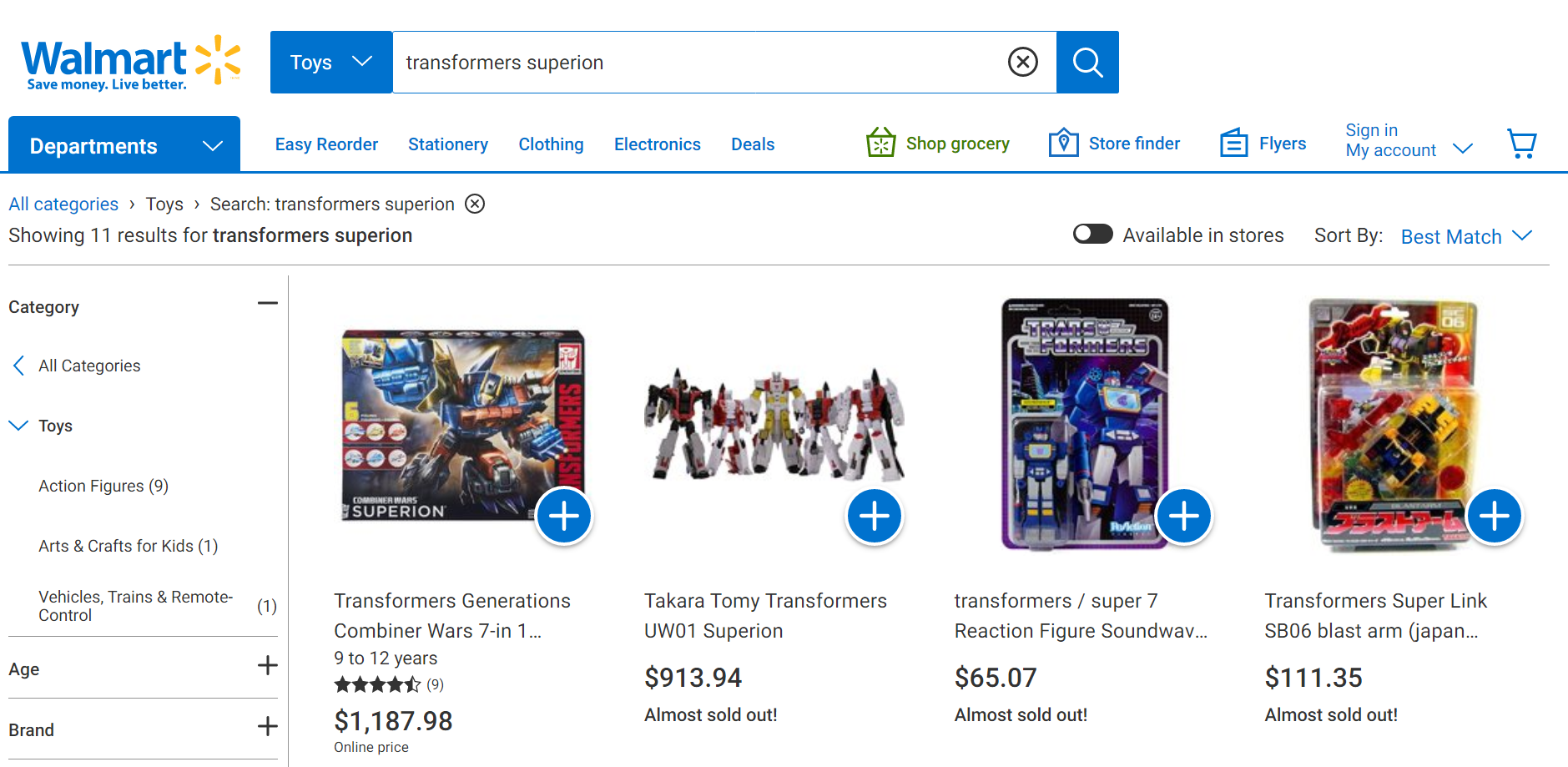
Task: Open Flyers page
Action: (x=1263, y=144)
